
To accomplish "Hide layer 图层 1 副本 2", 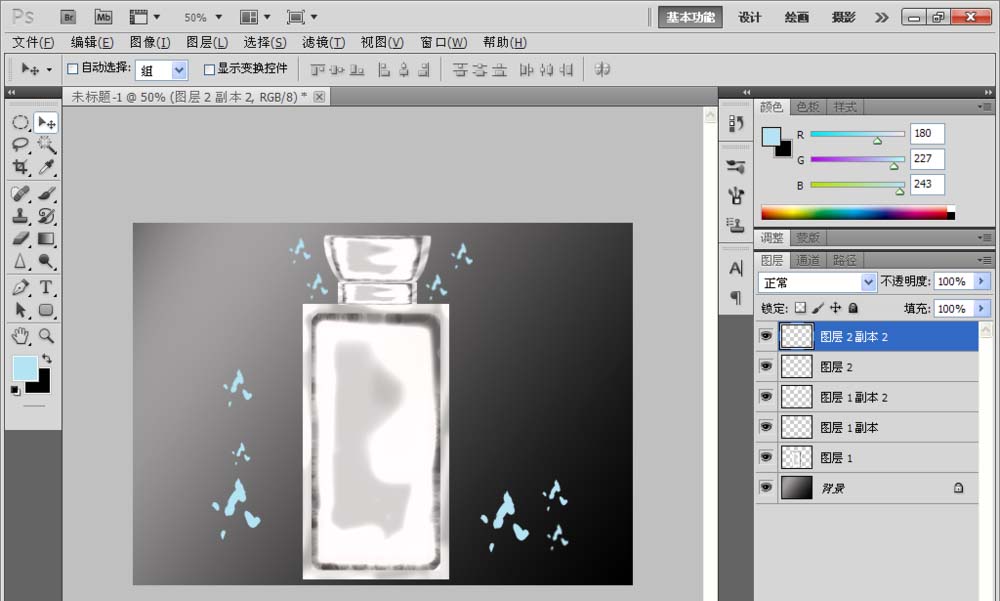I will [766, 396].
